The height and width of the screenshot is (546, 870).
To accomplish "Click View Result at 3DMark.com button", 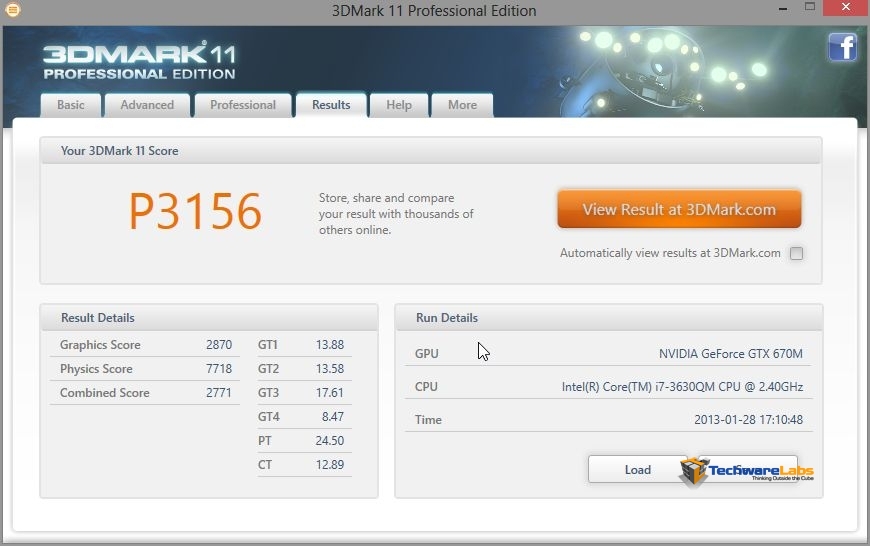I will [x=679, y=209].
